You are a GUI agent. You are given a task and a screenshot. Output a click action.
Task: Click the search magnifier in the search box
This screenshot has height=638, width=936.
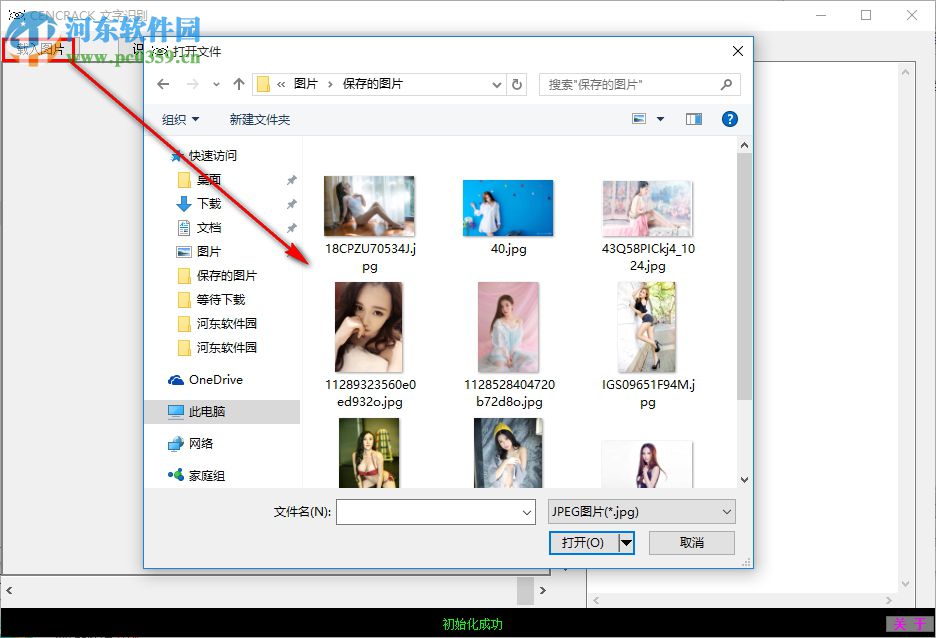(x=727, y=84)
